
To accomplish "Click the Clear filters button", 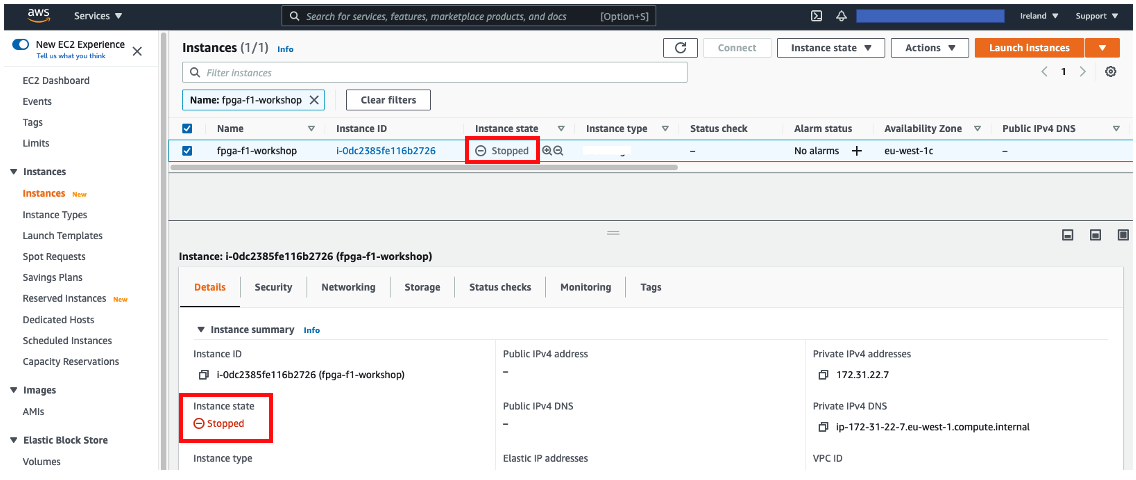I will click(388, 100).
